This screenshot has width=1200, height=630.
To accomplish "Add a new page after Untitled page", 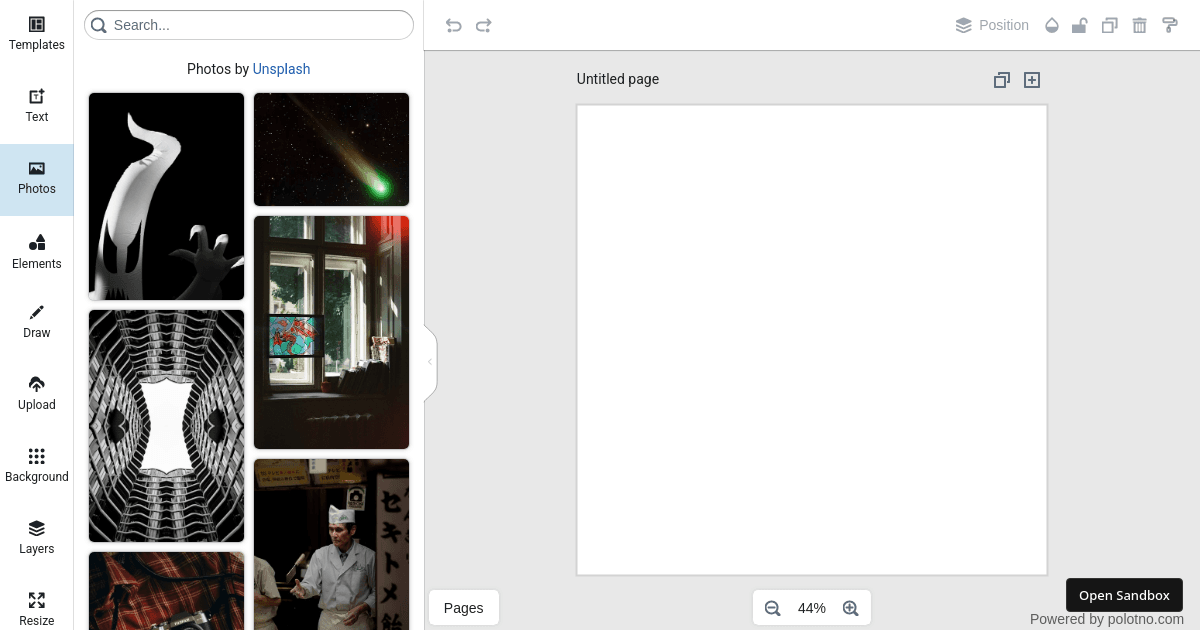I will click(x=1032, y=80).
